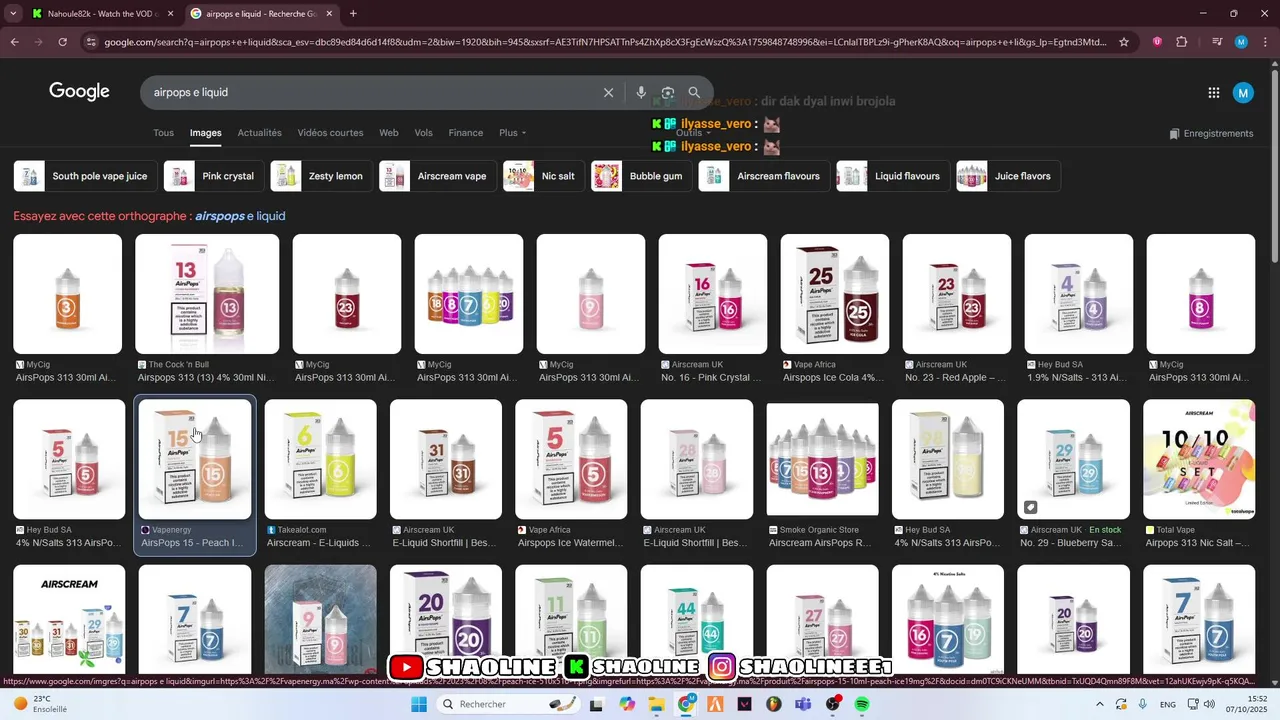Reload the page in the browser
1280x720 pixels.
coord(62,42)
